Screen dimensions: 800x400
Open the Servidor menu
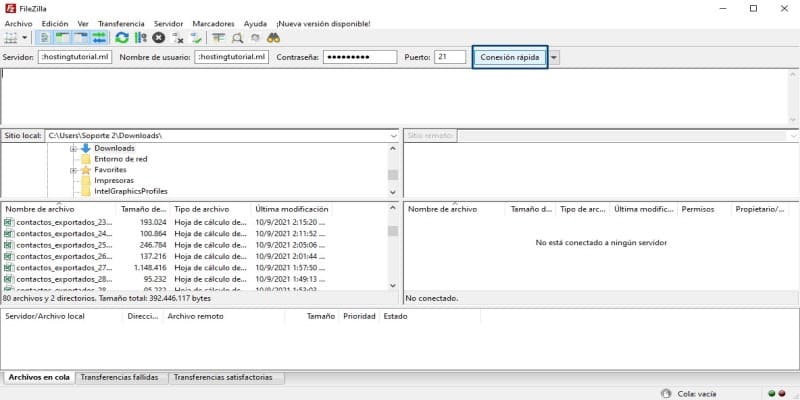pos(168,23)
